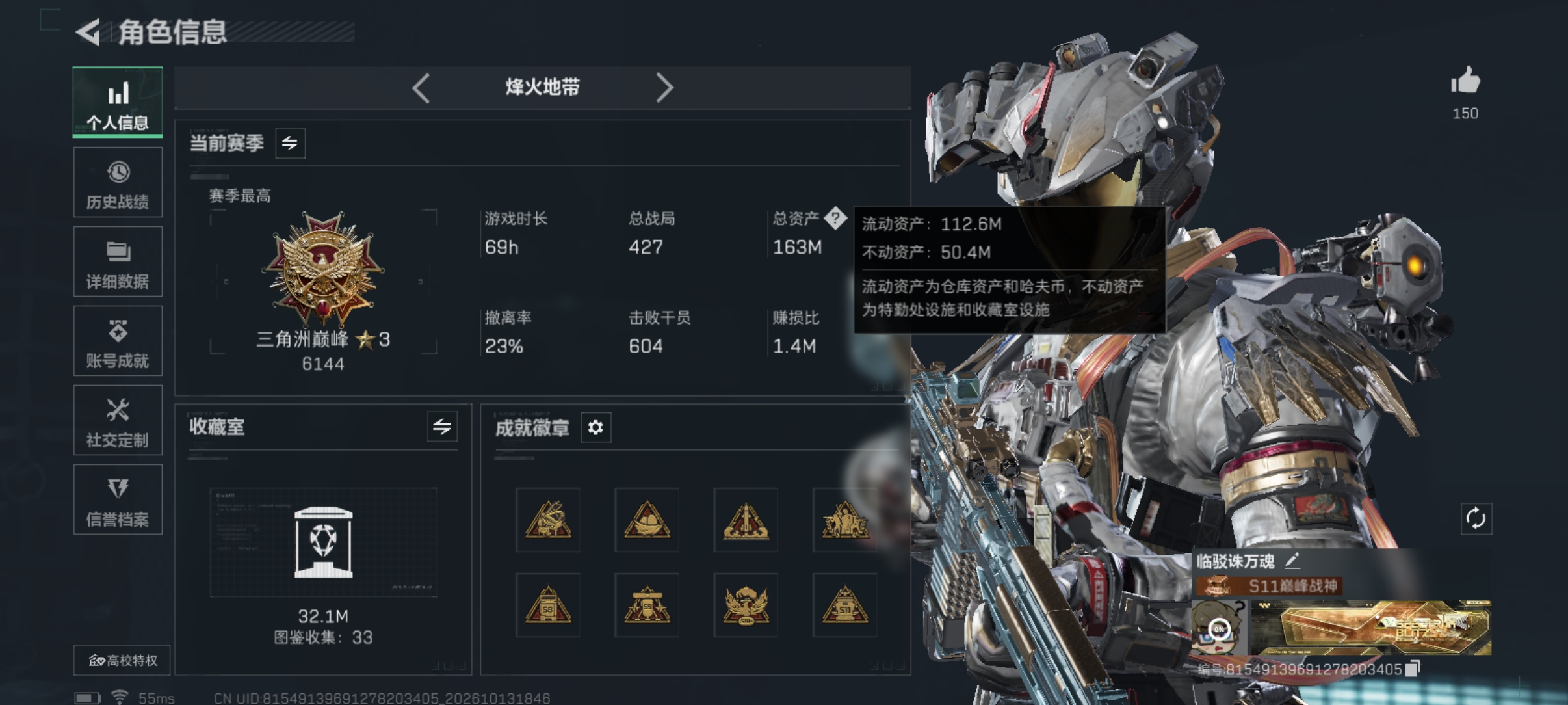1568x705 pixels.
Task: Open the 收藏室 showcase thumbnail
Action: coord(323,542)
